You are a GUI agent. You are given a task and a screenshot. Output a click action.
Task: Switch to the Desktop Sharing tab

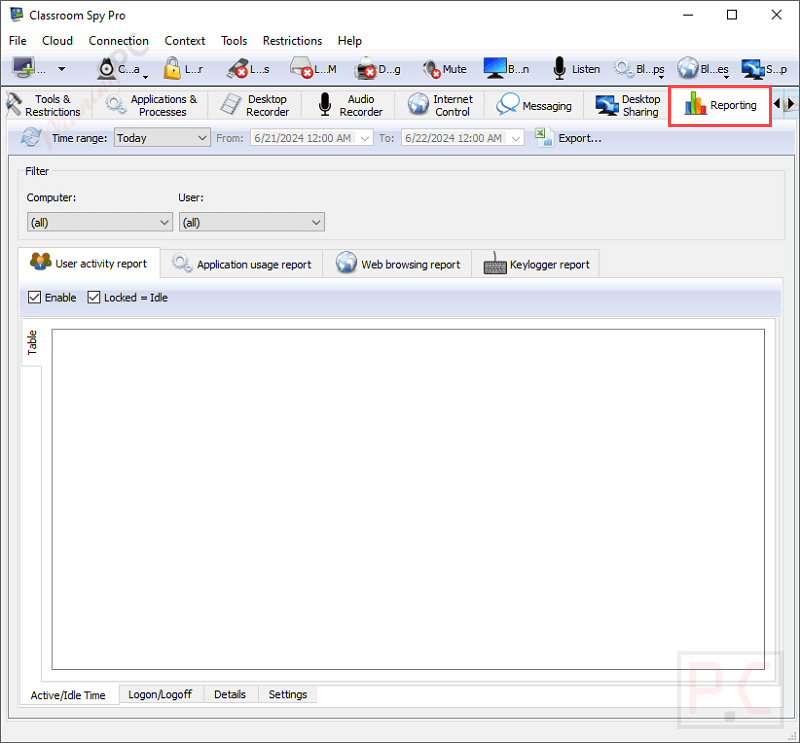[x=628, y=106]
